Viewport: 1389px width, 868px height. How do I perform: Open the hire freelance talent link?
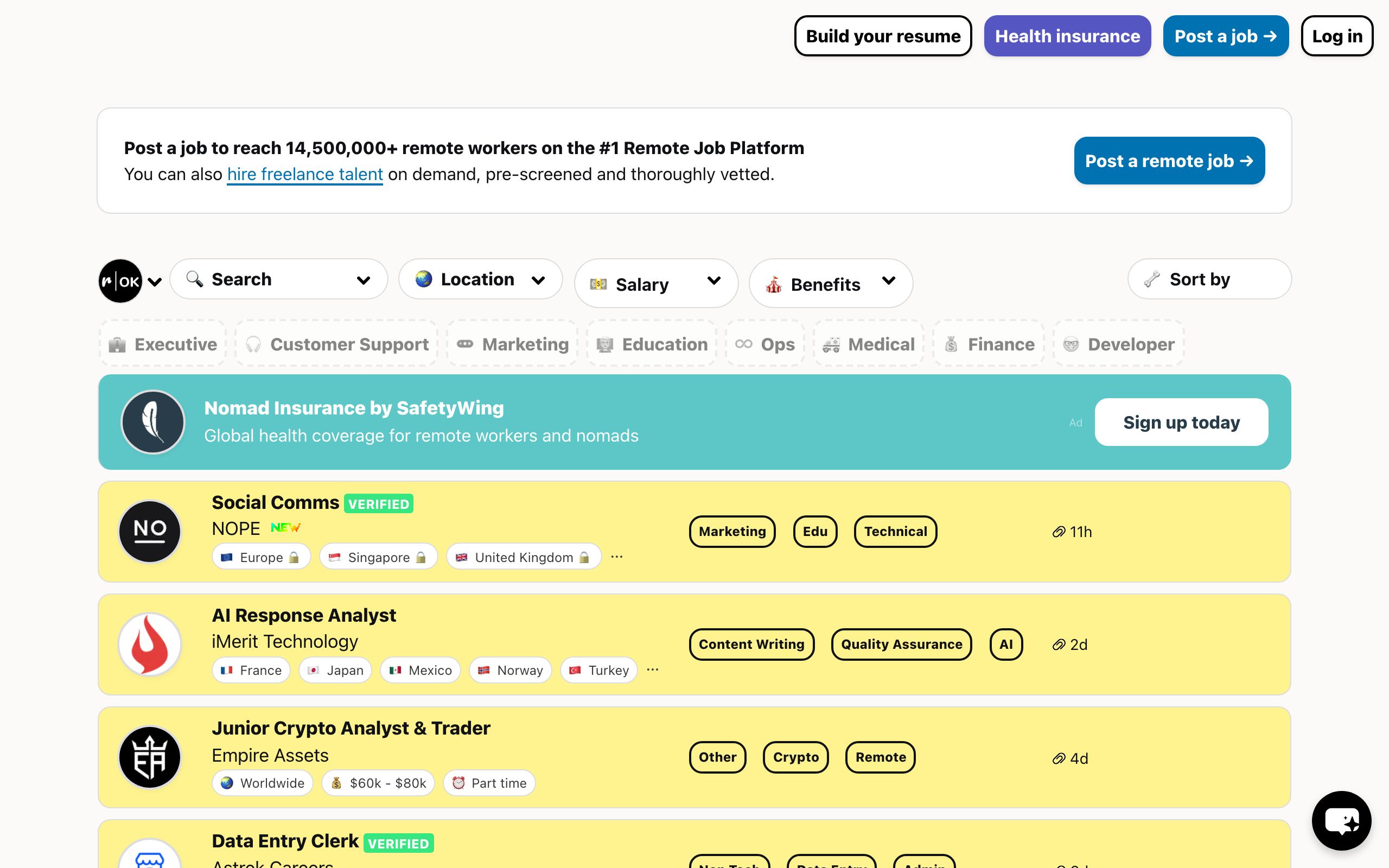point(305,174)
